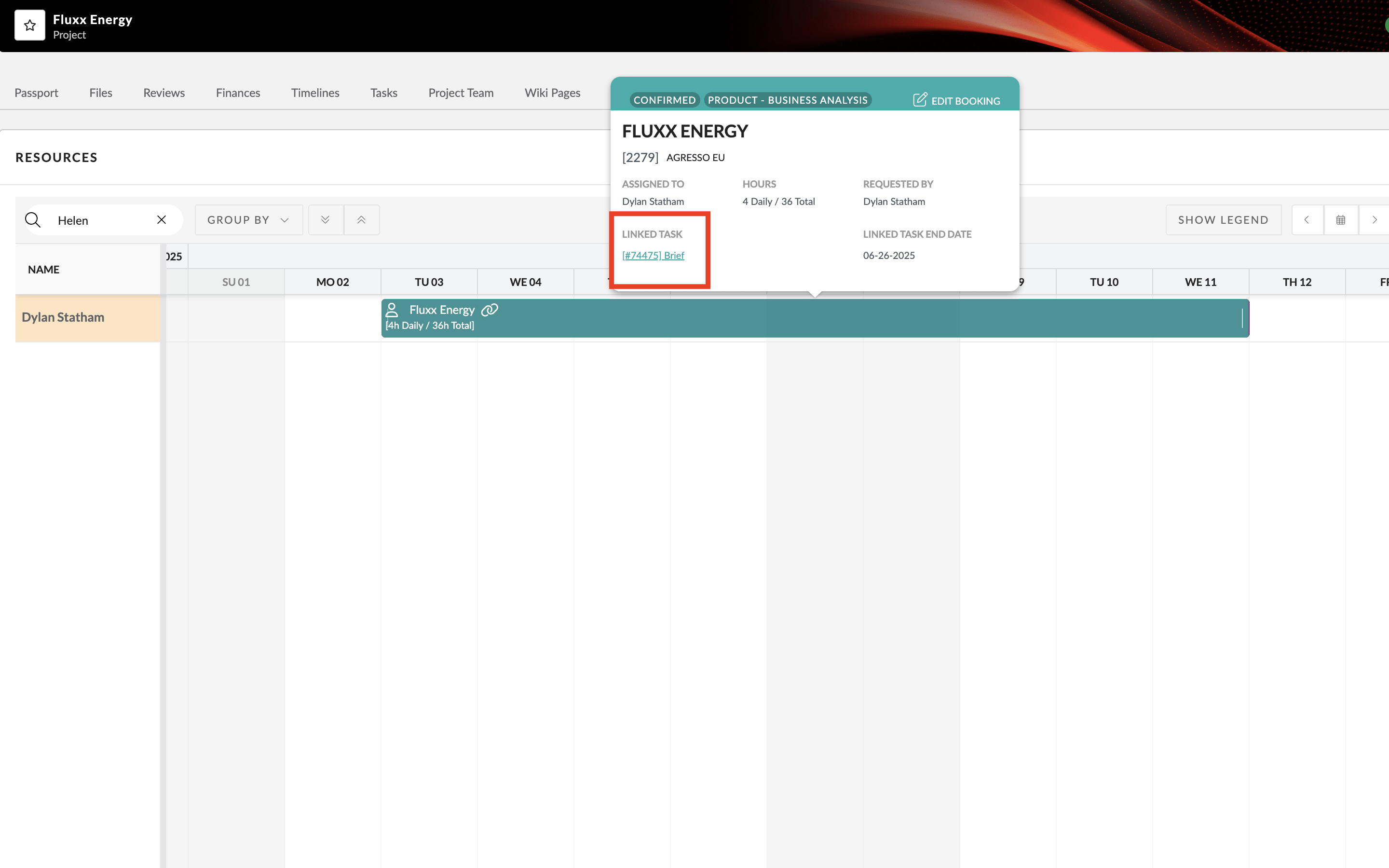
Task: Go to the Project Team tab
Action: coord(461,93)
